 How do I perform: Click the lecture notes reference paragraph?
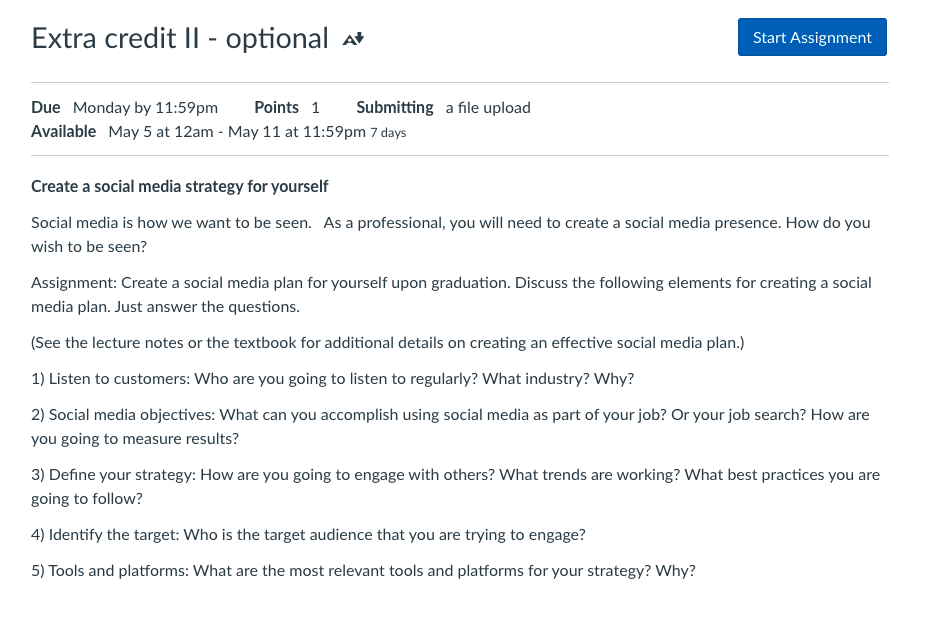pyautogui.click(x=387, y=342)
